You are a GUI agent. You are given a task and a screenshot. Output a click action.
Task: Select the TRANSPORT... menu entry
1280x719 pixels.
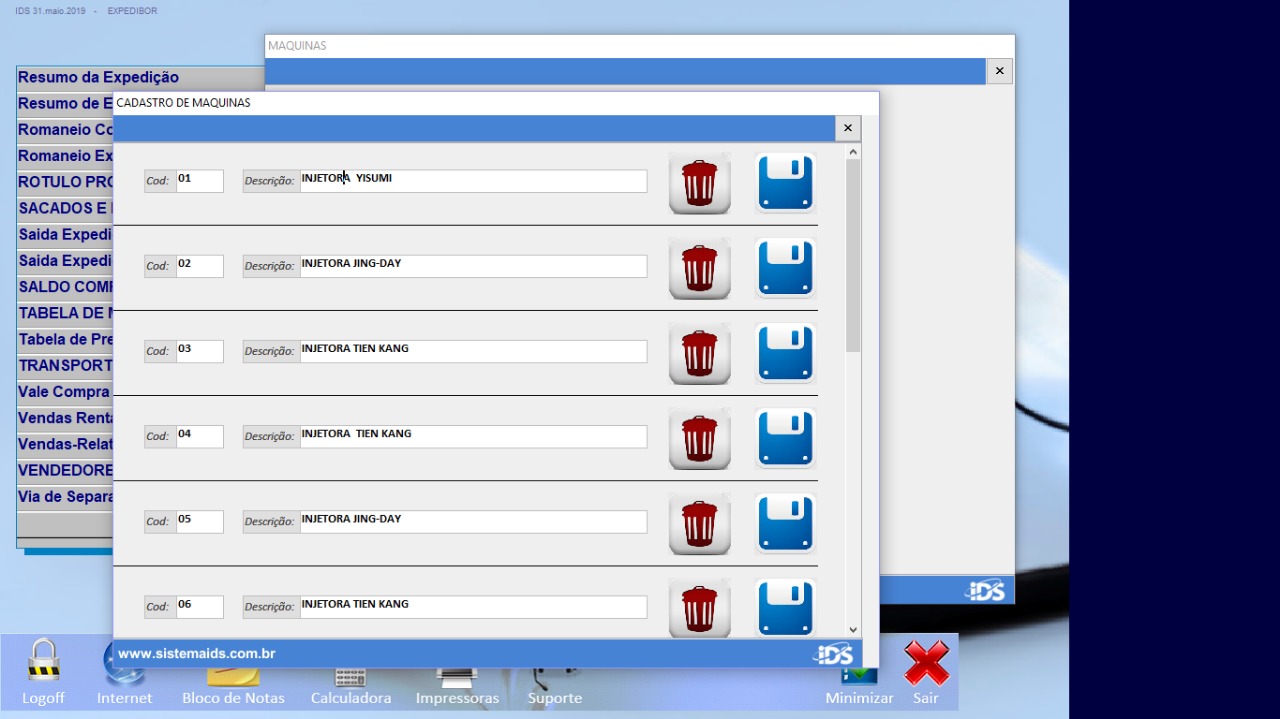point(65,365)
